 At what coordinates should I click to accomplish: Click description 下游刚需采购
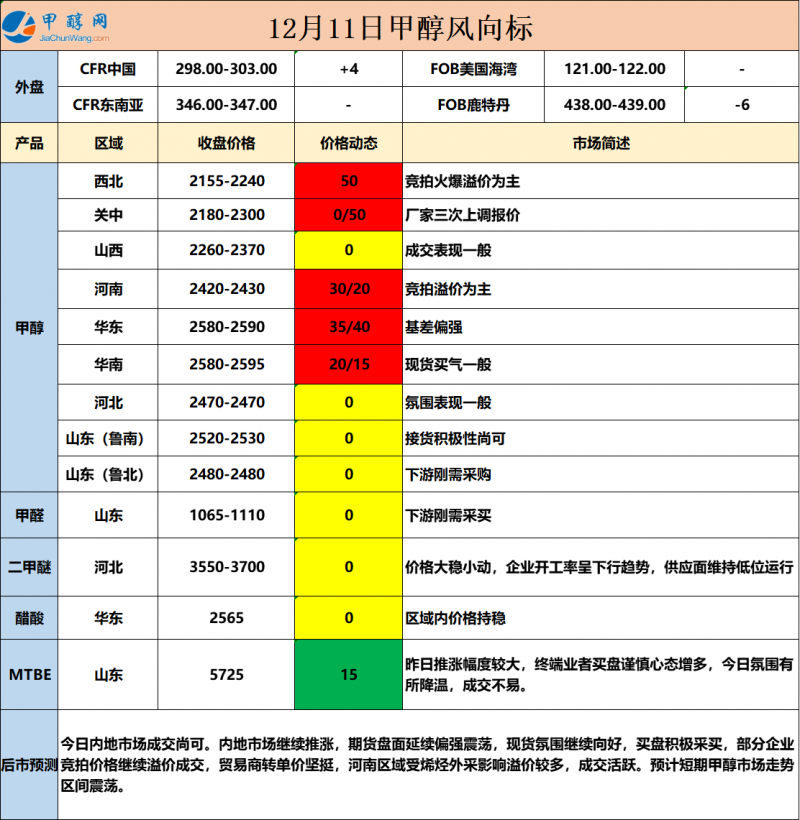coord(448,475)
